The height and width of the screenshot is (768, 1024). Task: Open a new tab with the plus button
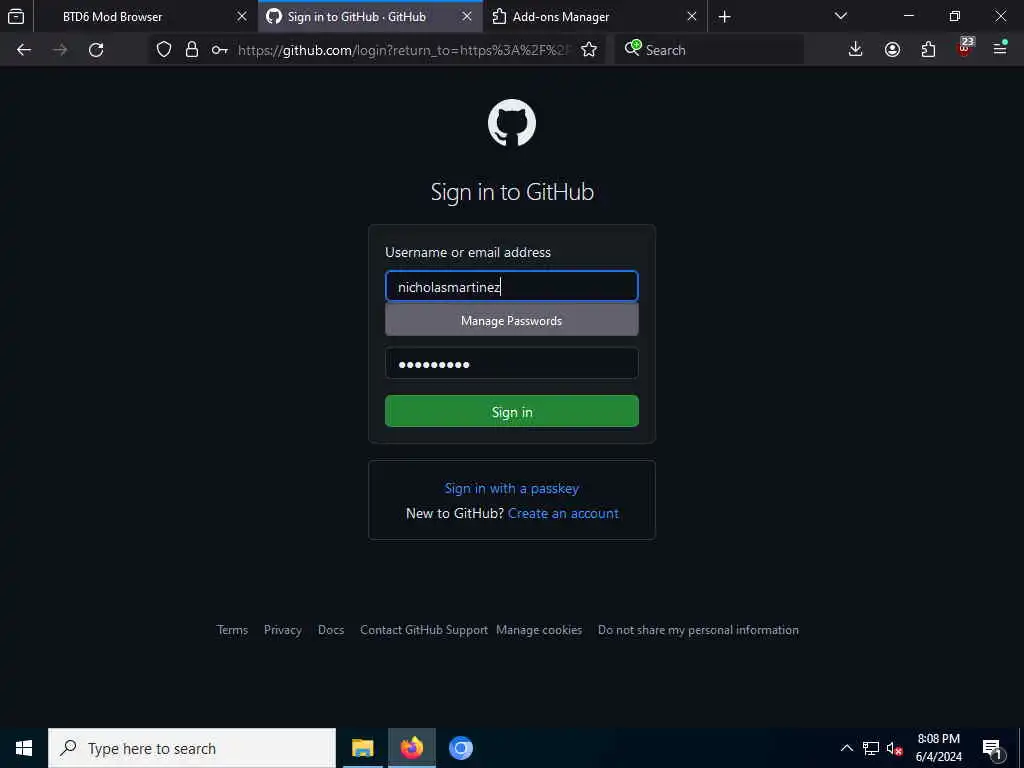(x=725, y=17)
